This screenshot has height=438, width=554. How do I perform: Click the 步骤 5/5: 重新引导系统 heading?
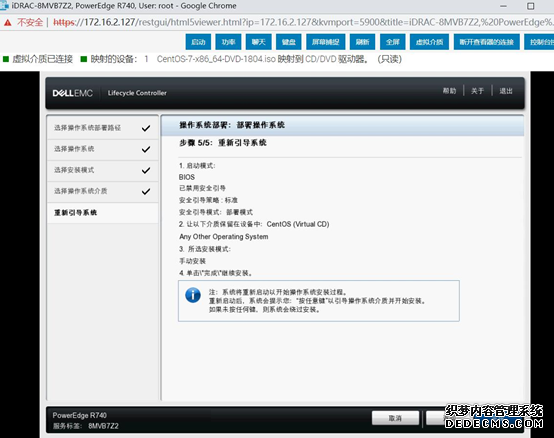click(x=223, y=143)
